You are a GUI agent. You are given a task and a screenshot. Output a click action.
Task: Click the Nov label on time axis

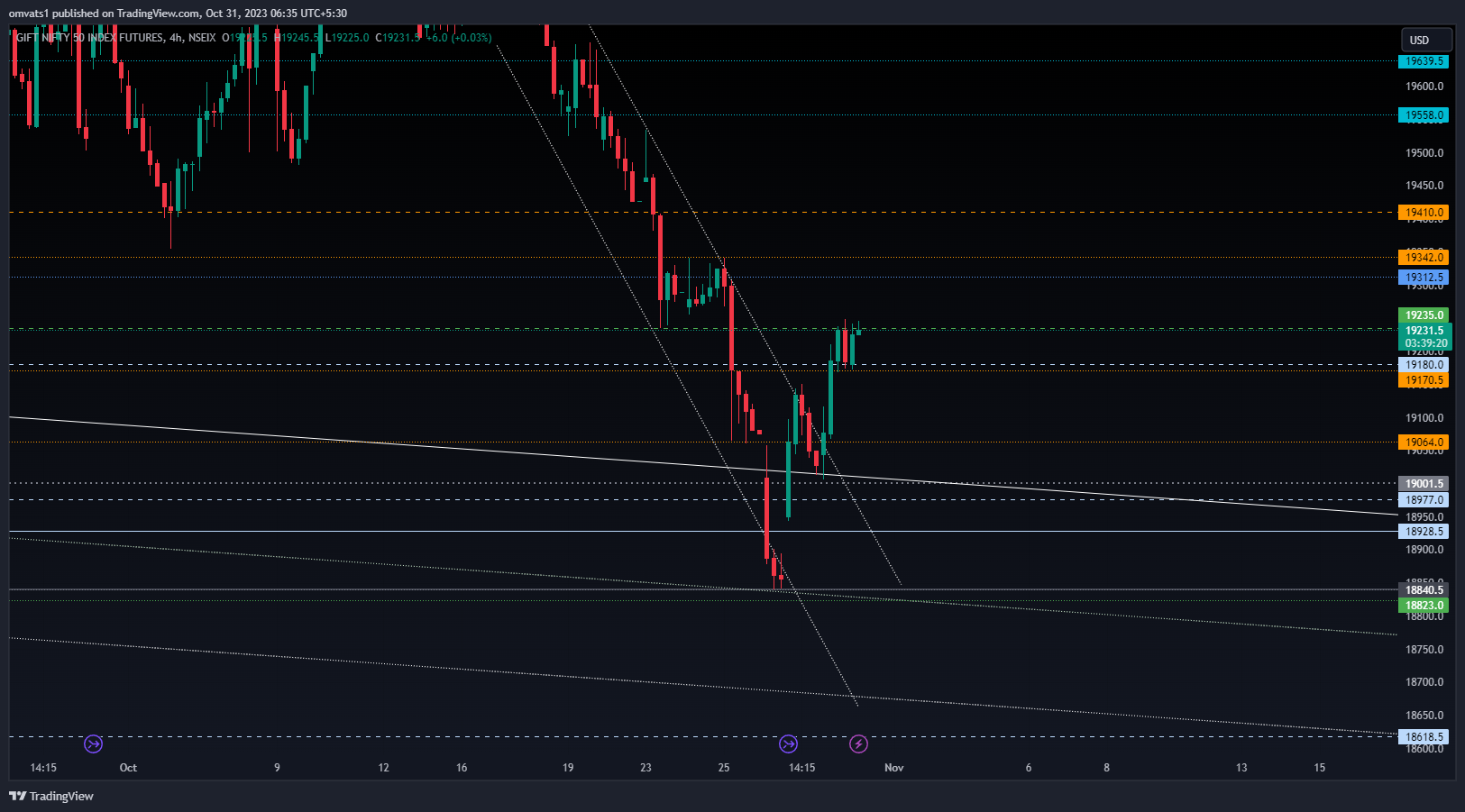(893, 768)
